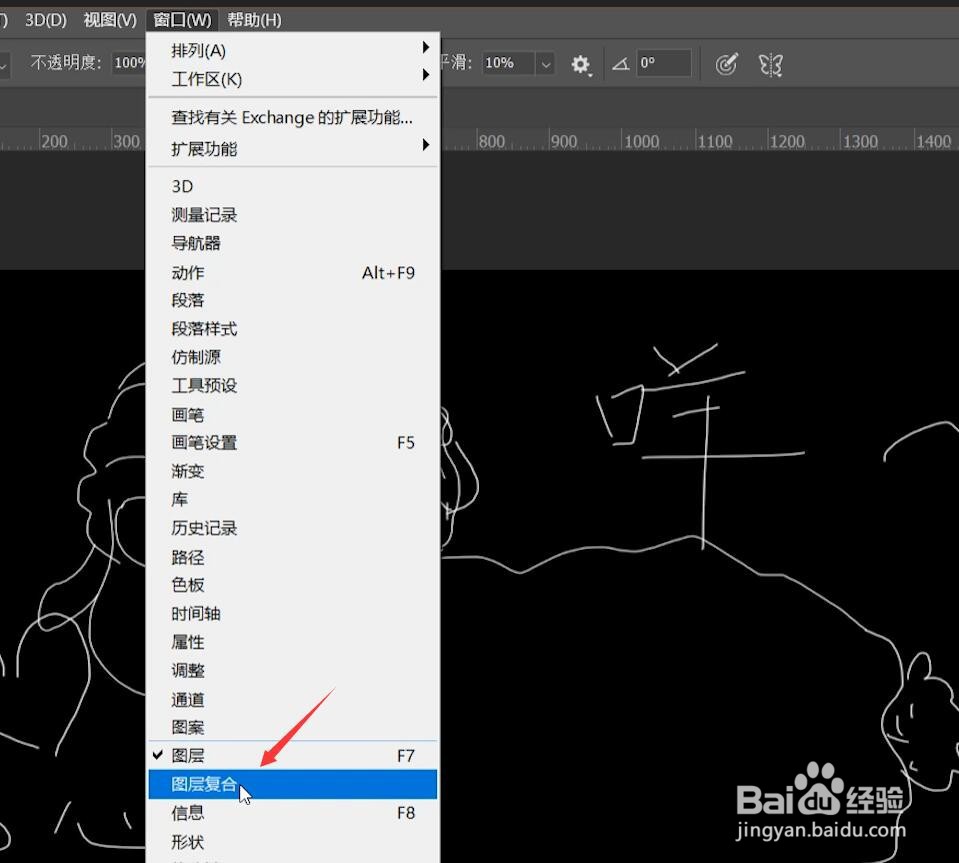The width and height of the screenshot is (959, 863).
Task: Show the 动作 panel (Alt+F9)
Action: [293, 272]
